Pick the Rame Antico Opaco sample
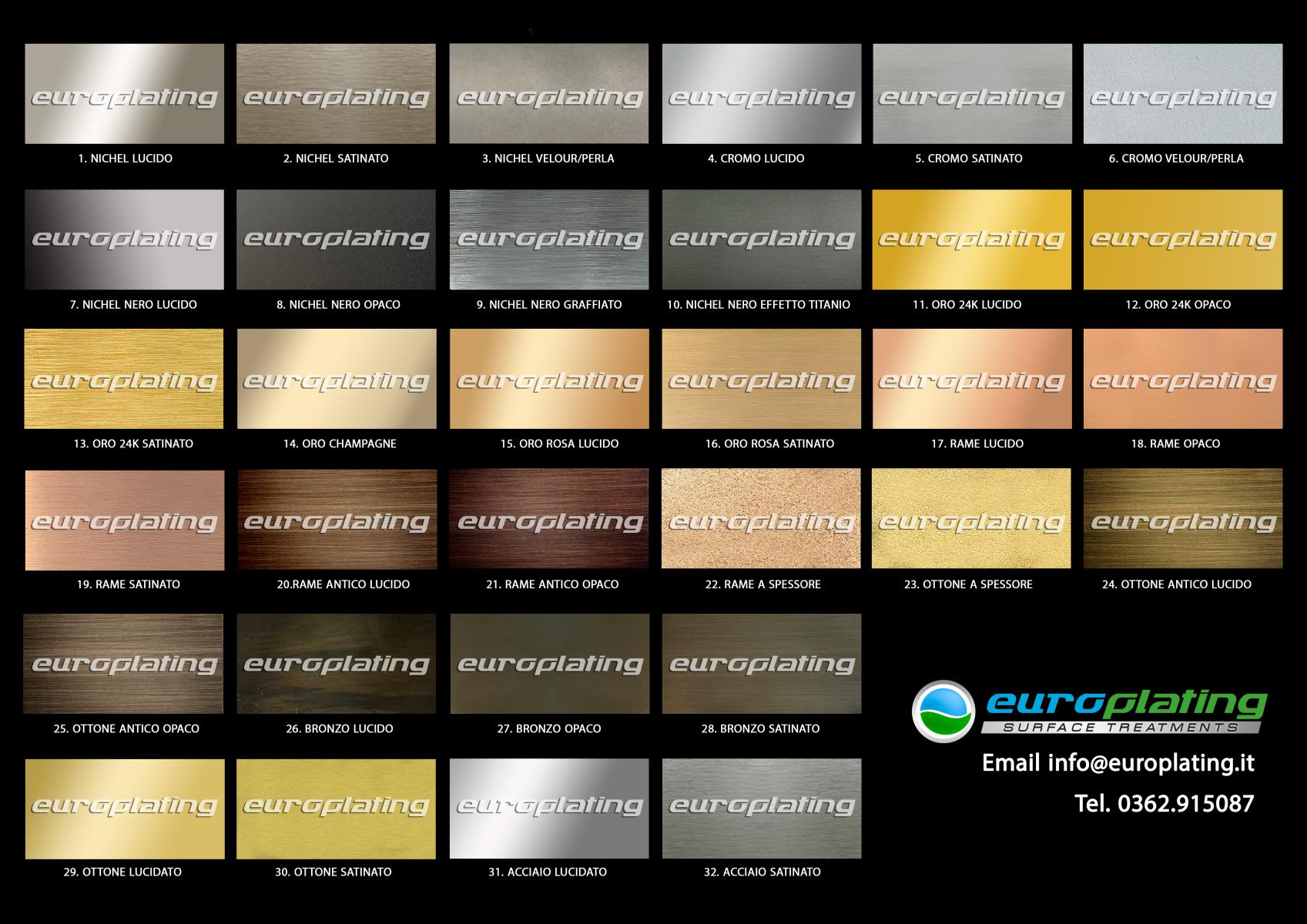Viewport: 1307px width, 924px height. tap(549, 520)
